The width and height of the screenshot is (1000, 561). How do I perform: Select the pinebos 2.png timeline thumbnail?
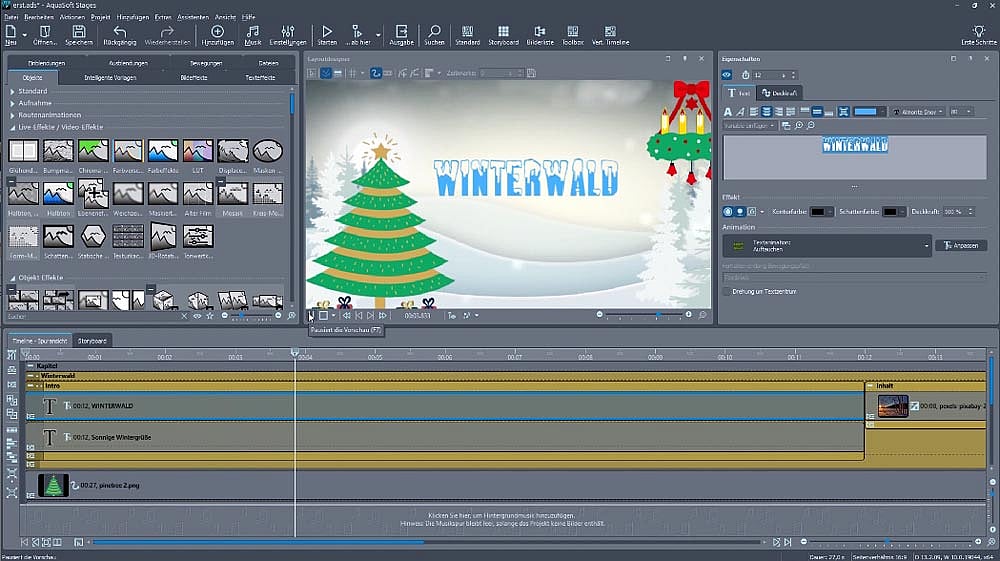pyautogui.click(x=52, y=485)
